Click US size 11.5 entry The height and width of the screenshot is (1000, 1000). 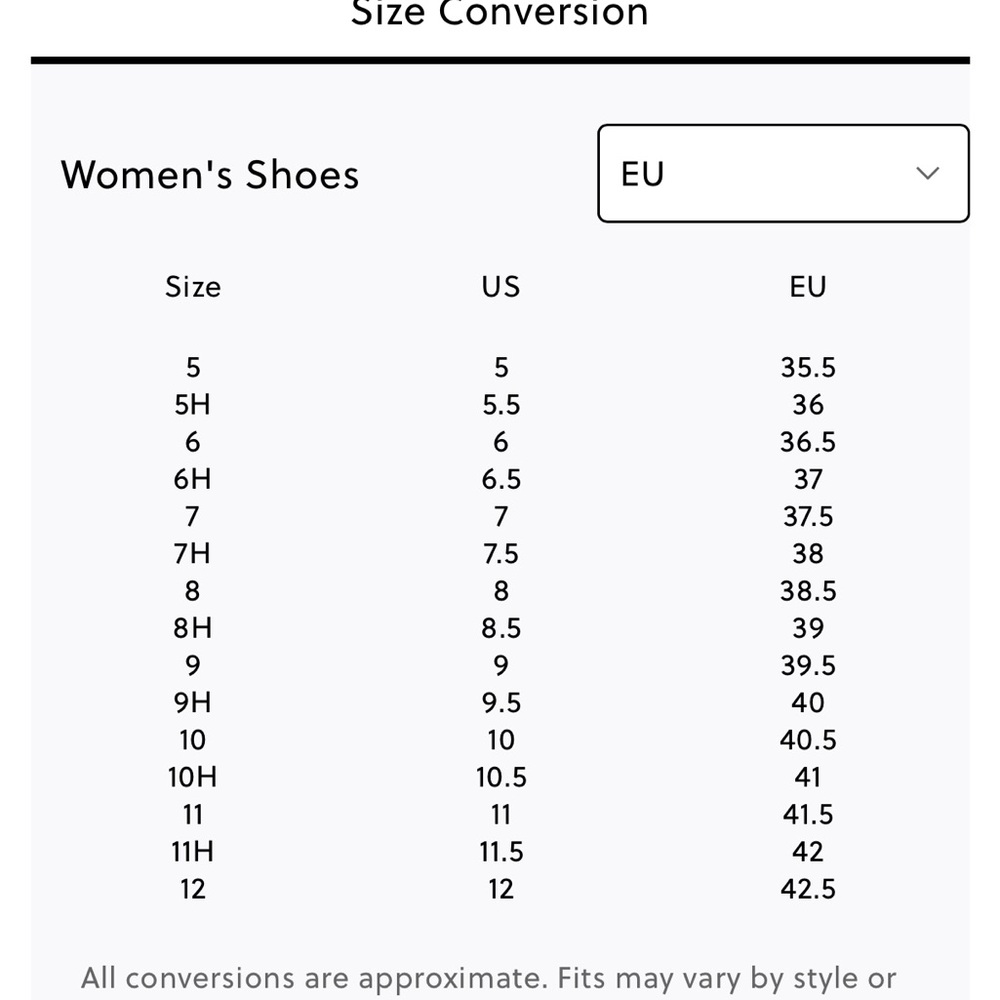[501, 852]
